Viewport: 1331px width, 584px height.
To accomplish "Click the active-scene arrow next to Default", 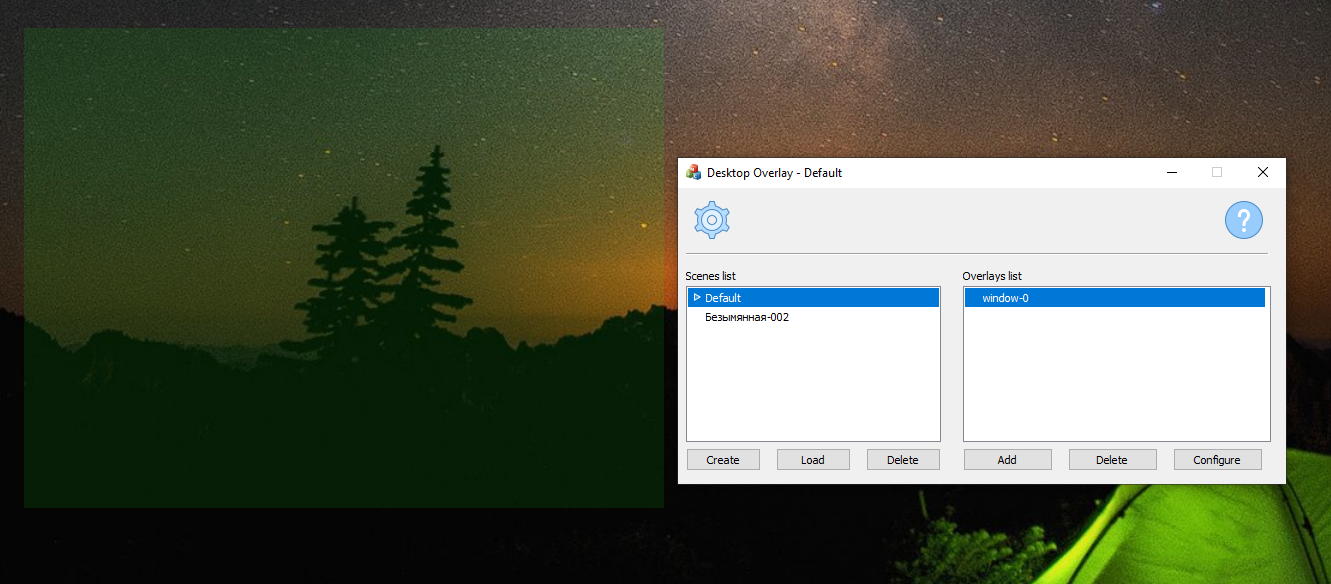I will [697, 297].
